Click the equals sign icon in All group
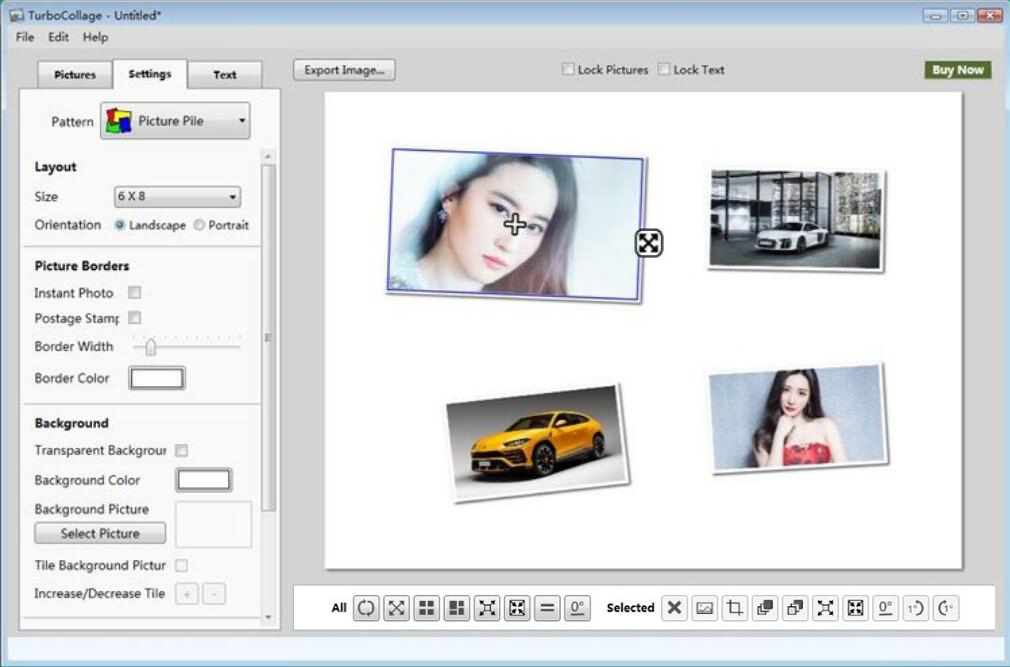 pos(546,608)
